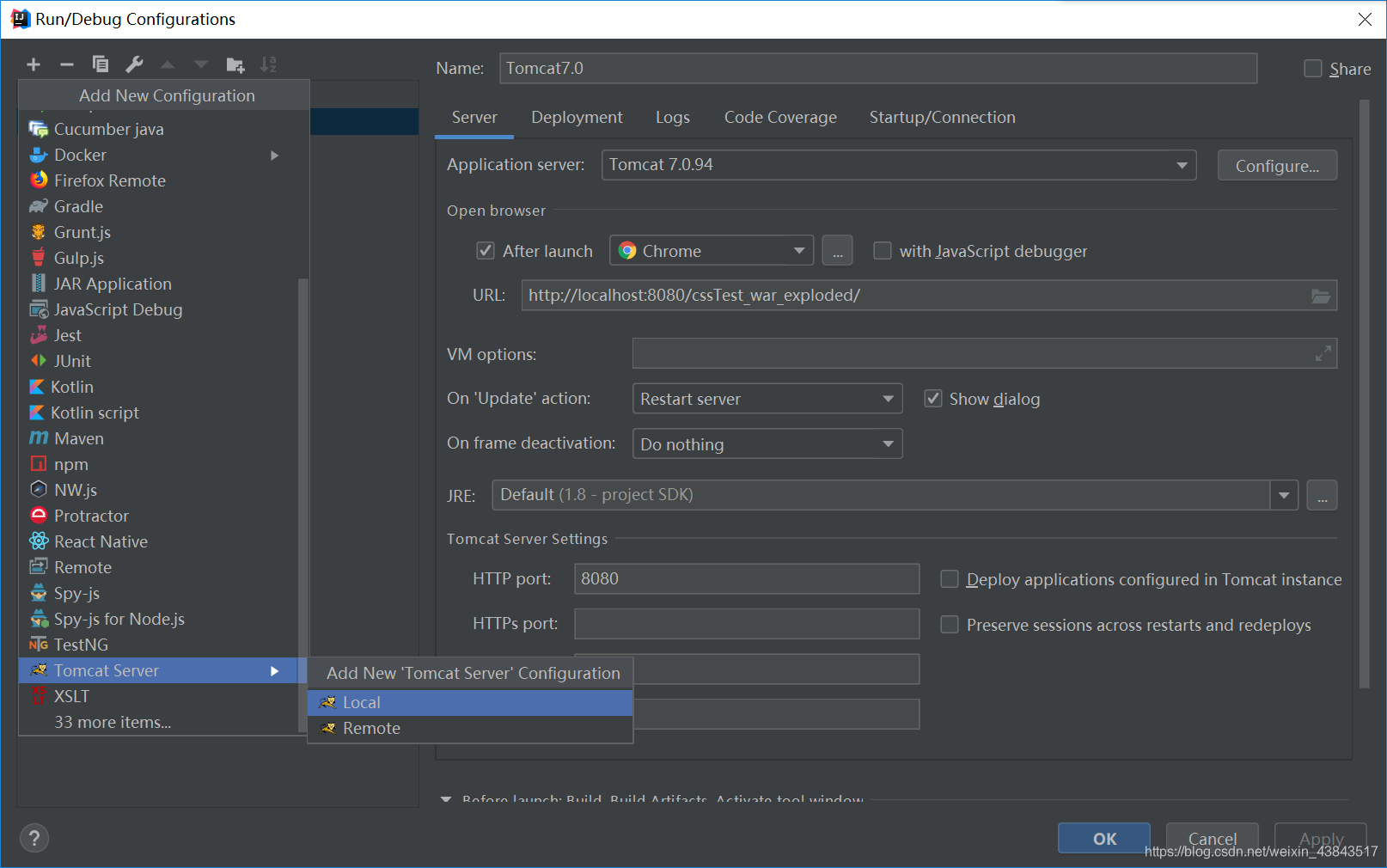Screen dimensions: 1387x868
Task: Switch to the Code Coverage tab
Action: click(x=780, y=118)
